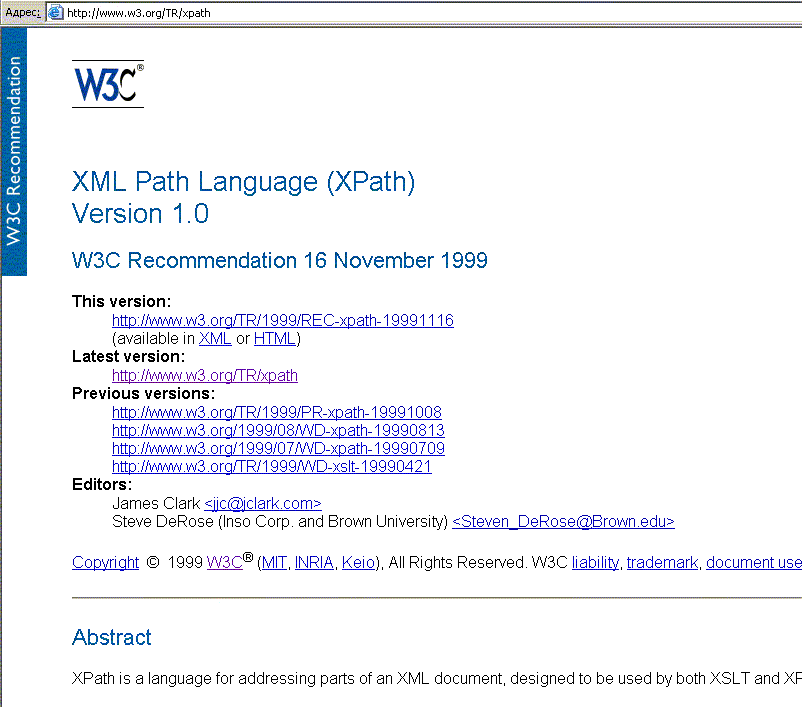Click the Internet Explorer page icon in address bar
The image size is (802, 707).
tap(55, 12)
